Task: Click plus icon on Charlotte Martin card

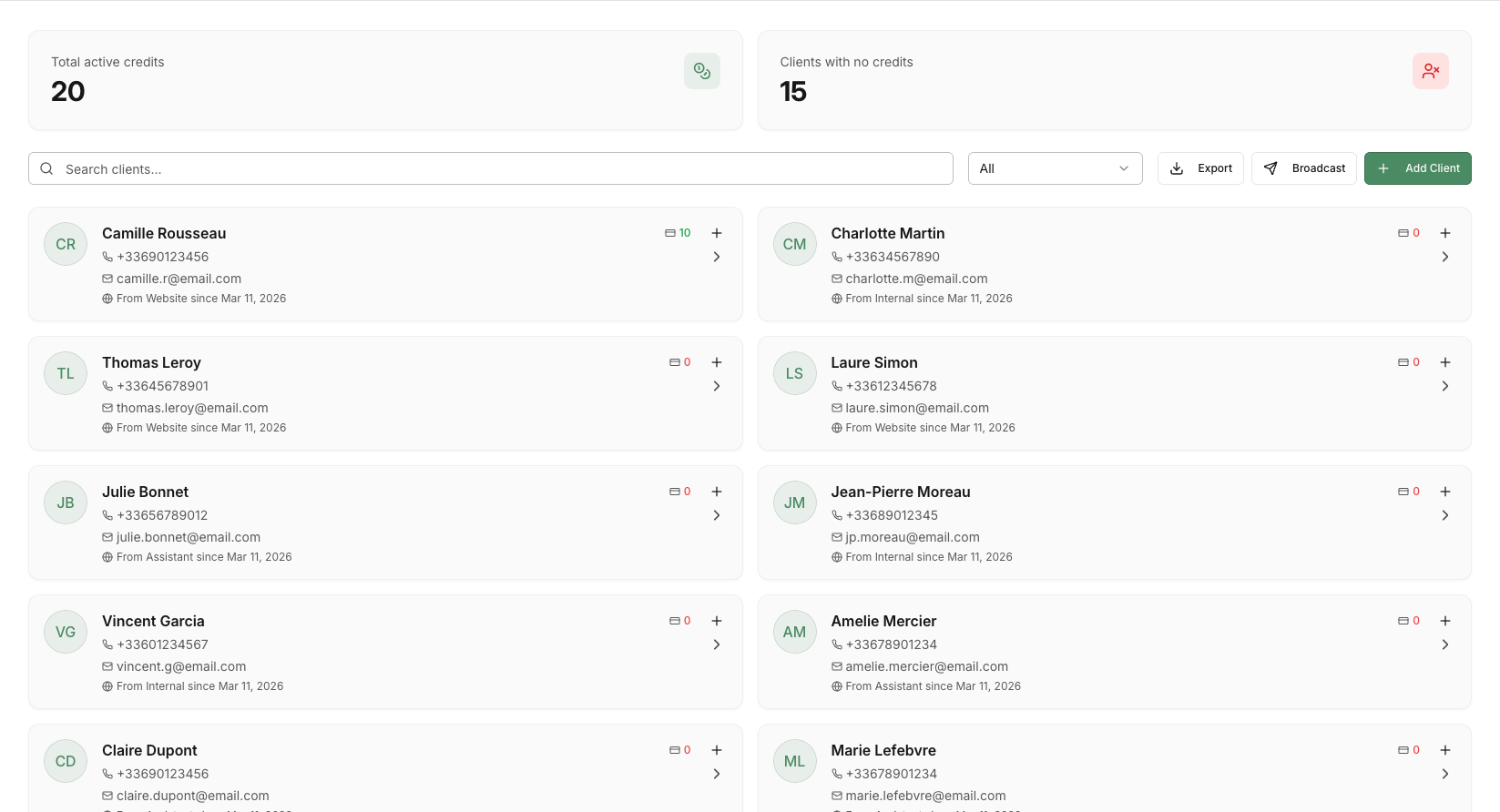Action: (1445, 233)
